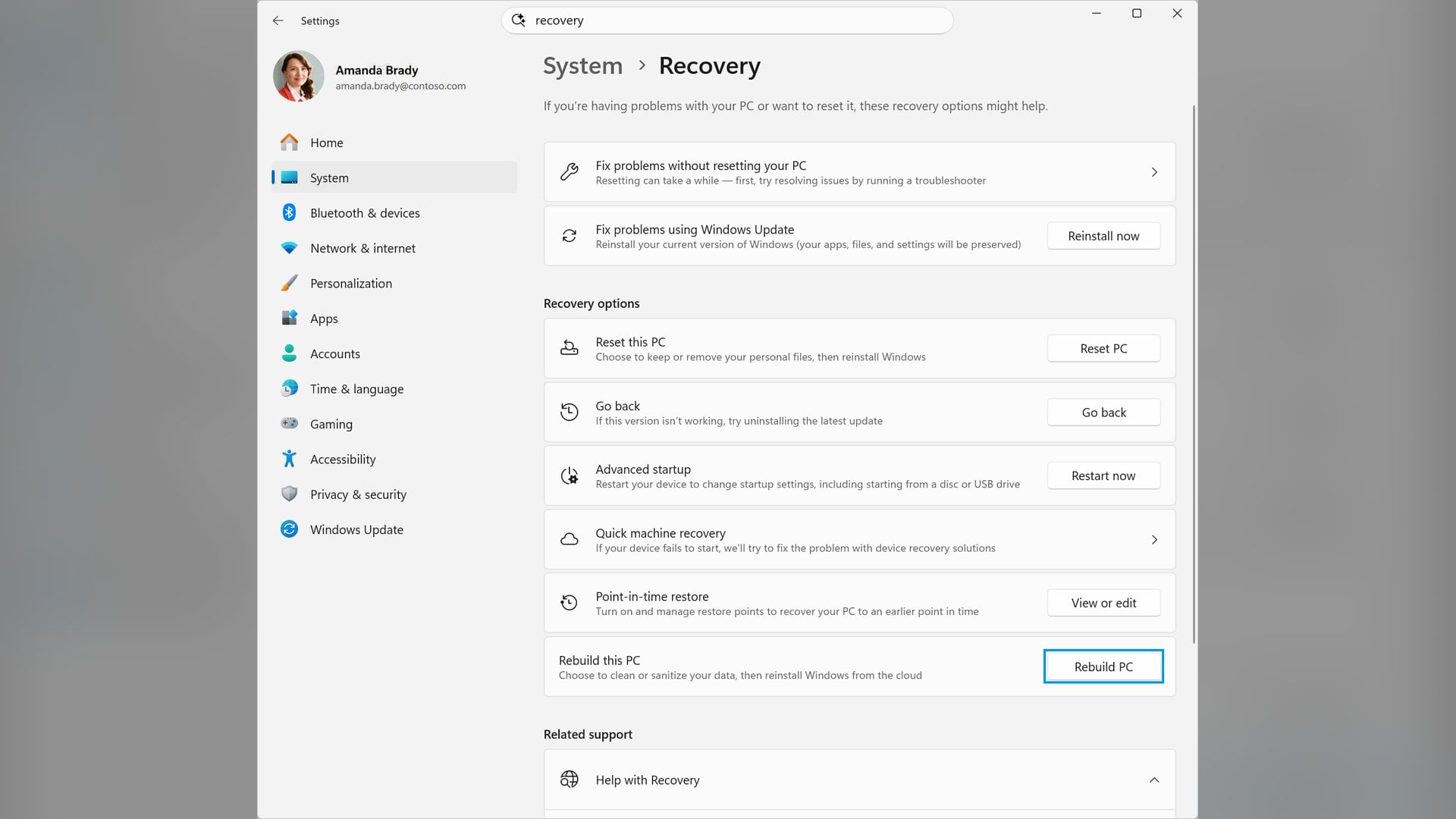Image resolution: width=1456 pixels, height=819 pixels.
Task: Click the Bluetooth & devices icon
Action: [x=289, y=213]
